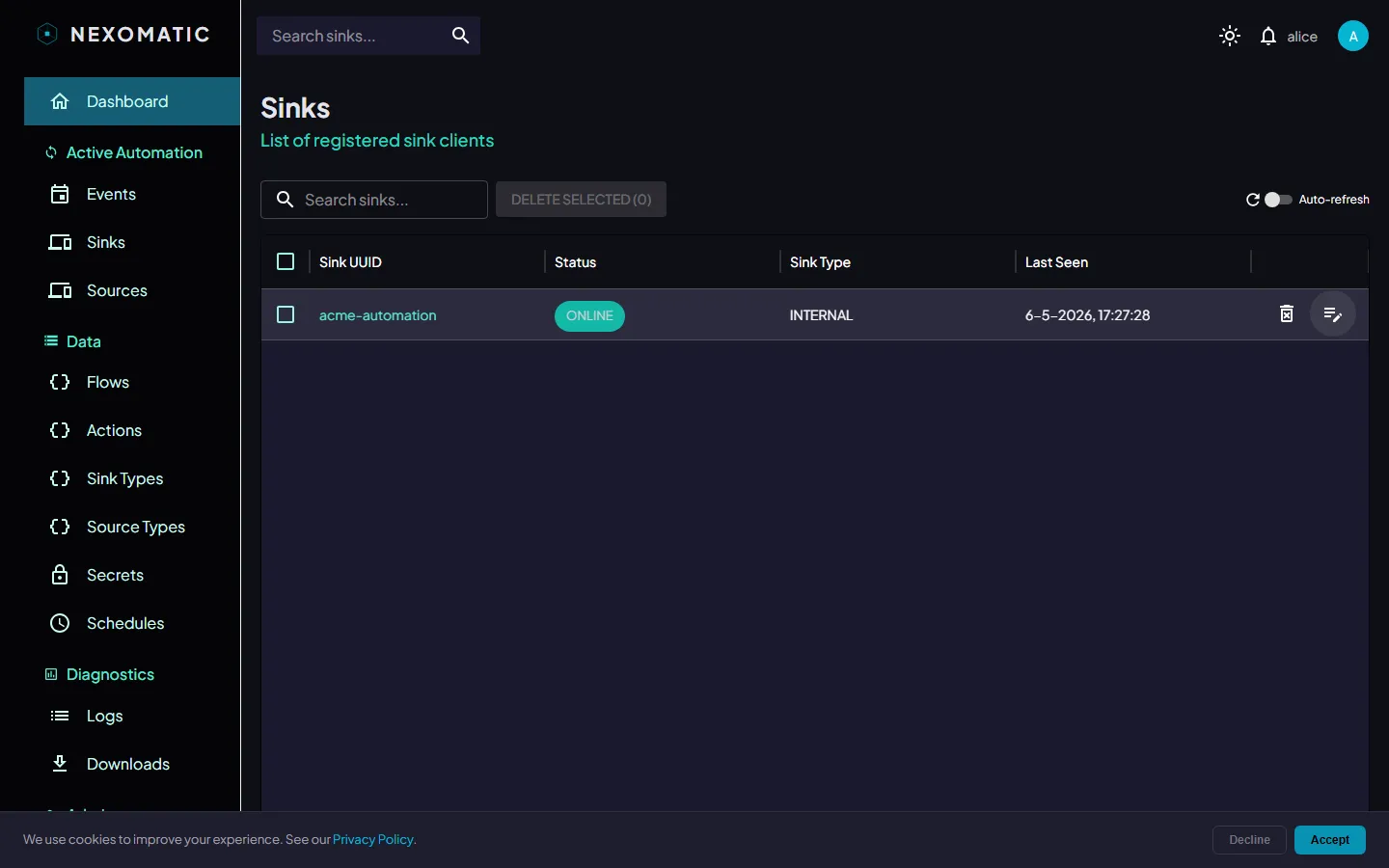Click the magnifier icon in top search bar
The image size is (1389, 868).
coord(460,36)
